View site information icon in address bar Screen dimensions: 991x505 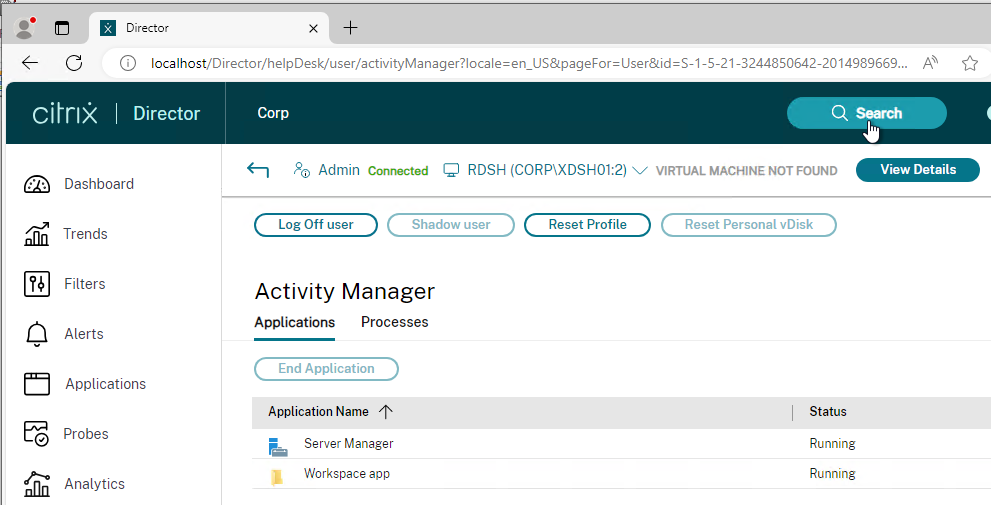128,63
